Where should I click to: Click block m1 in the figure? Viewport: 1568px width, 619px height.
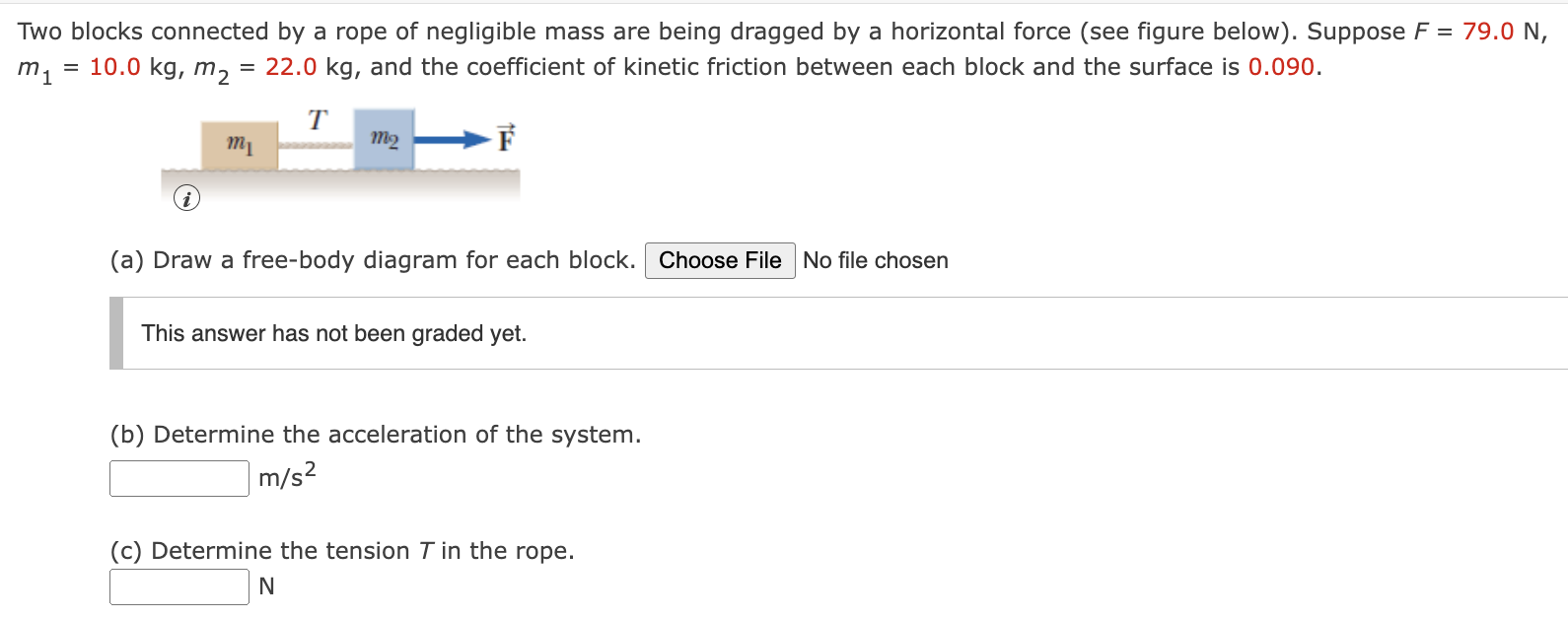pyautogui.click(x=239, y=145)
